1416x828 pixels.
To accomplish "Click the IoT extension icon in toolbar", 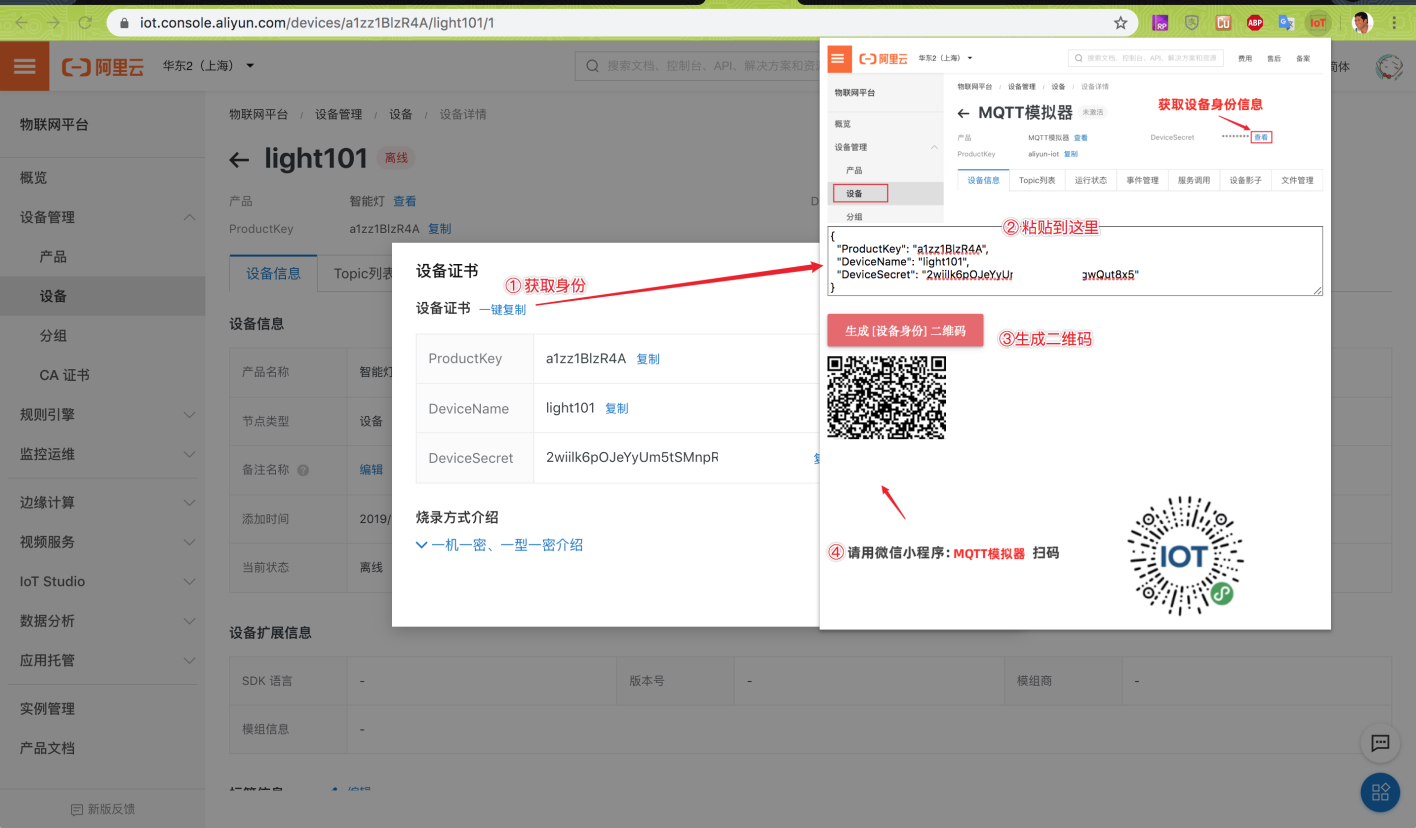I will coord(1318,22).
